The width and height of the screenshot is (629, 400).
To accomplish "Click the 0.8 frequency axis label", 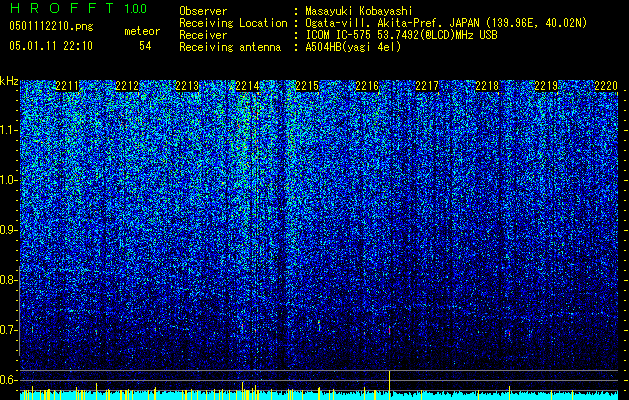I will coord(8,280).
